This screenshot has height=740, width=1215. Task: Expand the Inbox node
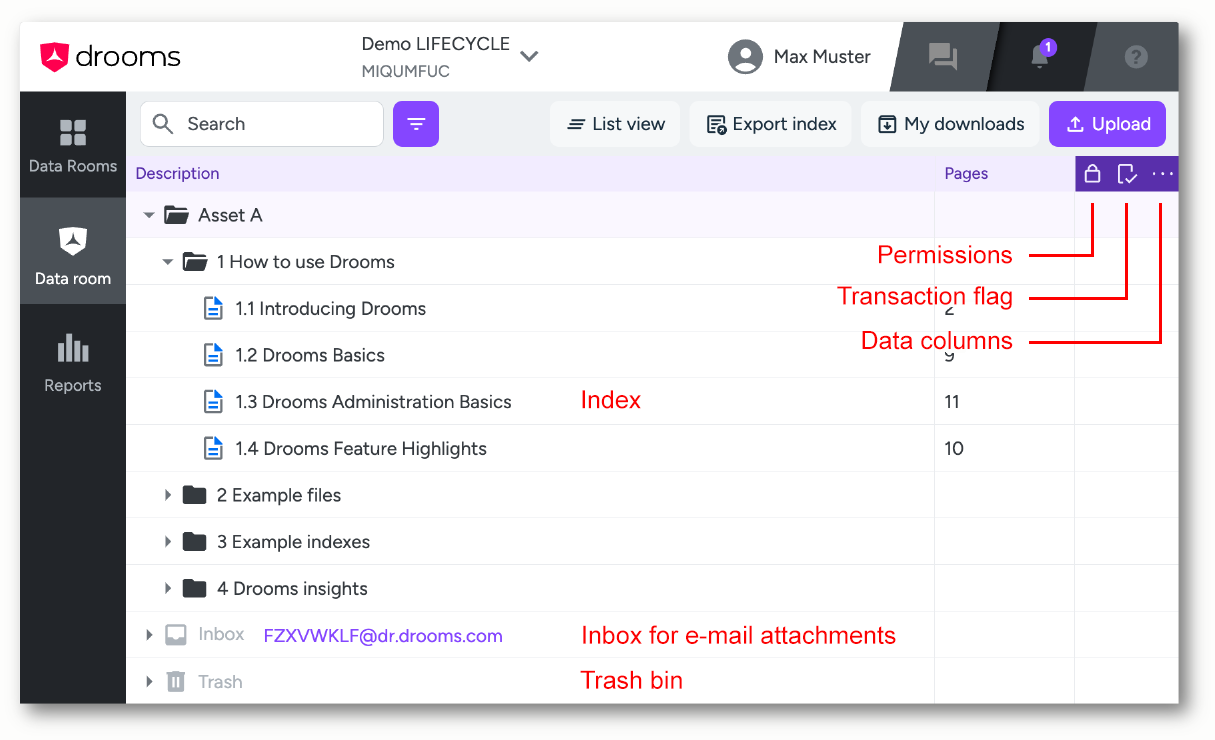149,635
